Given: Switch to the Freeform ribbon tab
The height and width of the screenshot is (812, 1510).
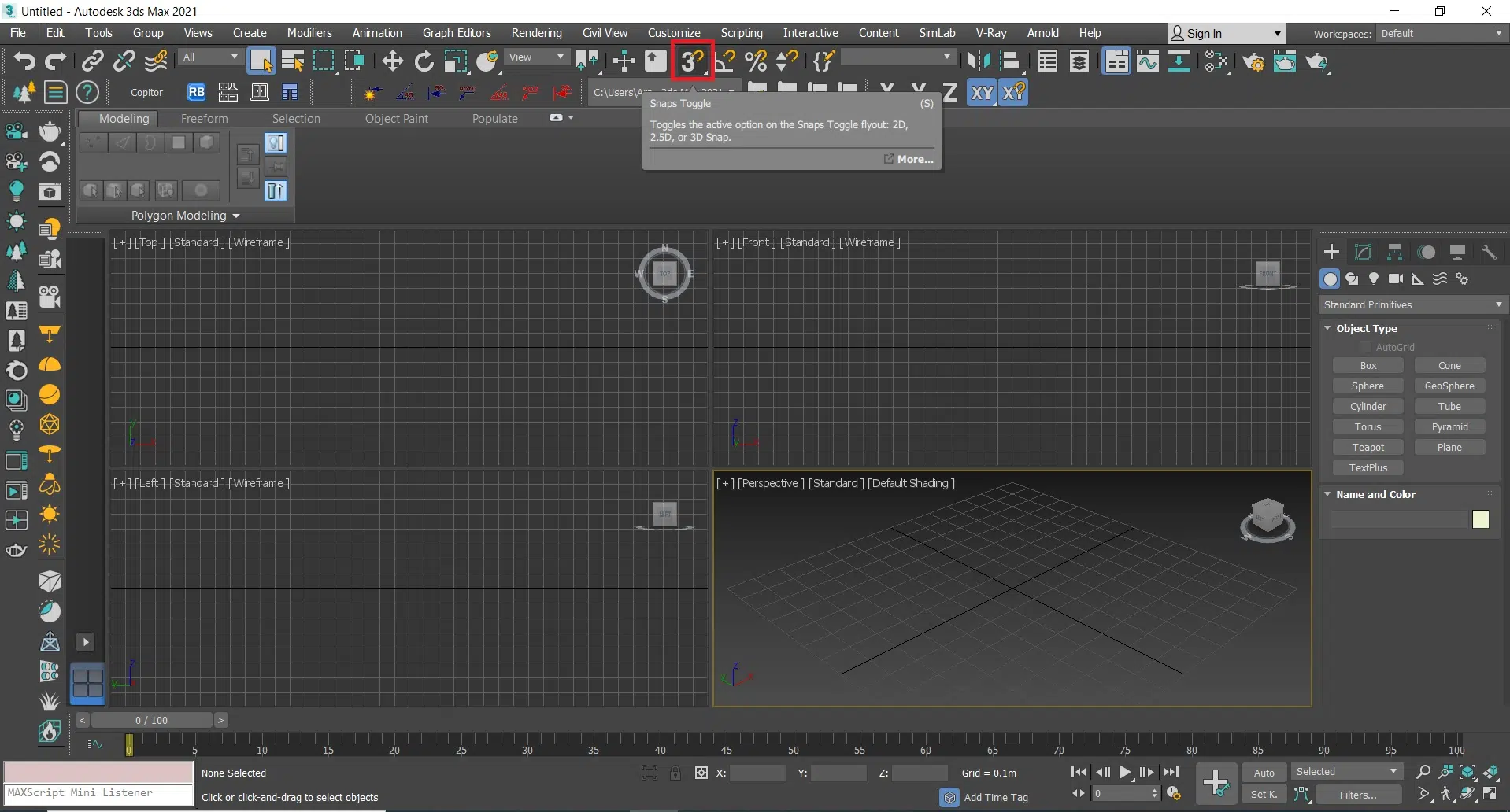Looking at the screenshot, I should [204, 119].
